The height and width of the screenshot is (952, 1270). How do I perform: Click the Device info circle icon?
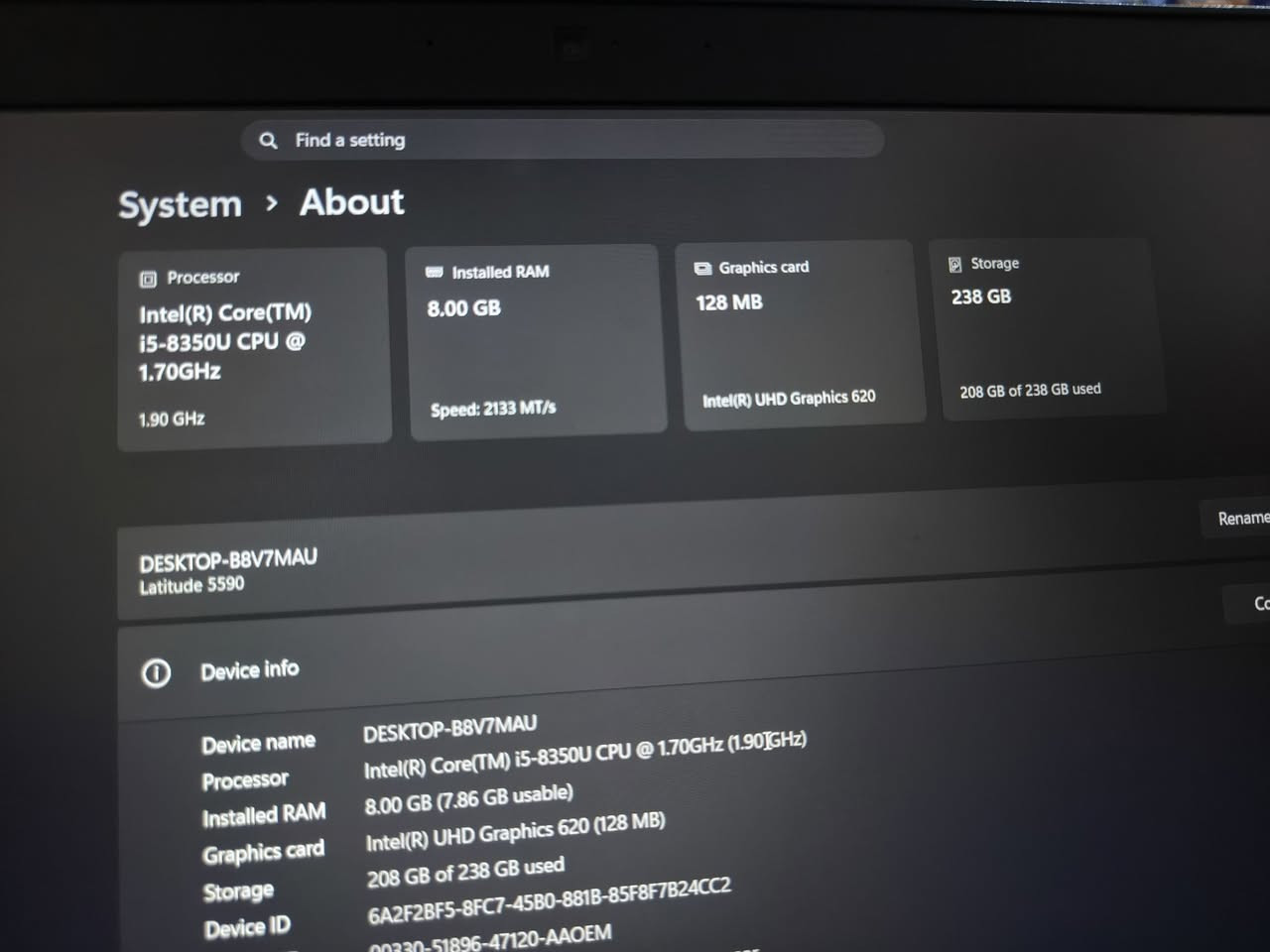[x=156, y=673]
